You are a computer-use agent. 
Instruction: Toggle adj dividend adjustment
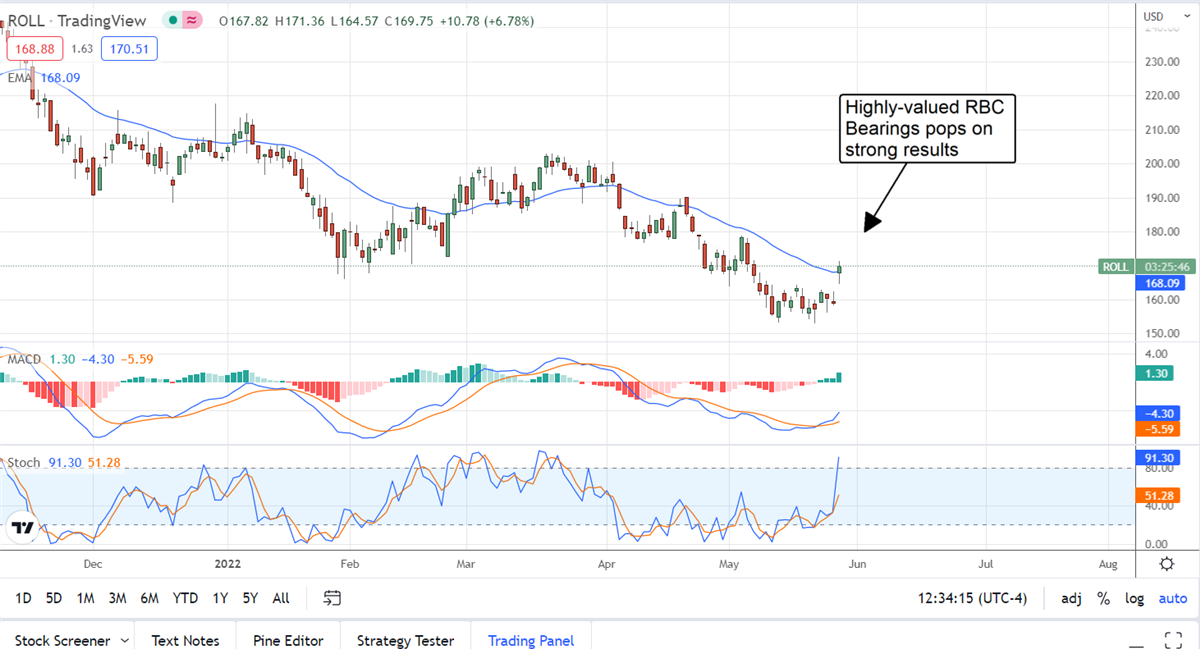(1071, 598)
